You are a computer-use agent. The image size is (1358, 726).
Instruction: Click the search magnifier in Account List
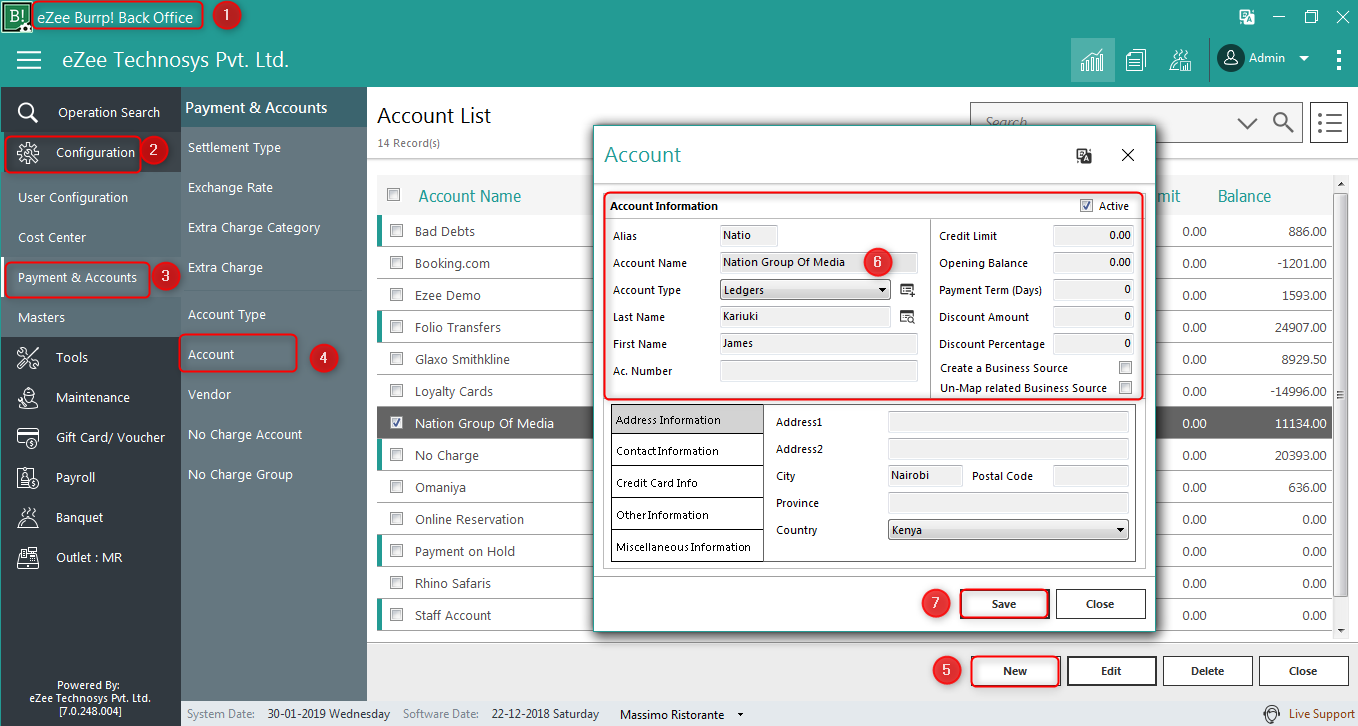[1283, 123]
